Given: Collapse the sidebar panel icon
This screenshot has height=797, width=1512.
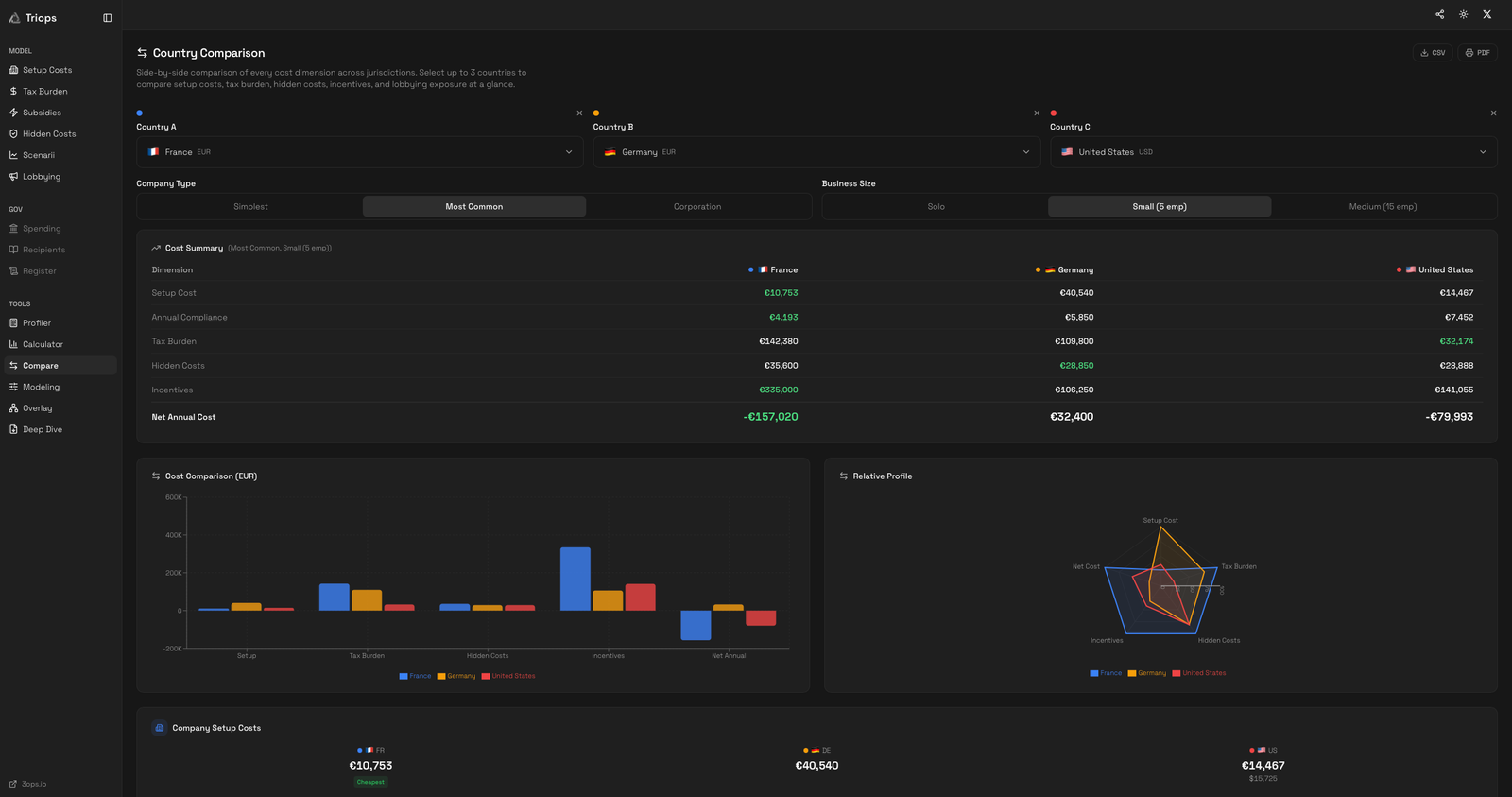Looking at the screenshot, I should point(108,18).
